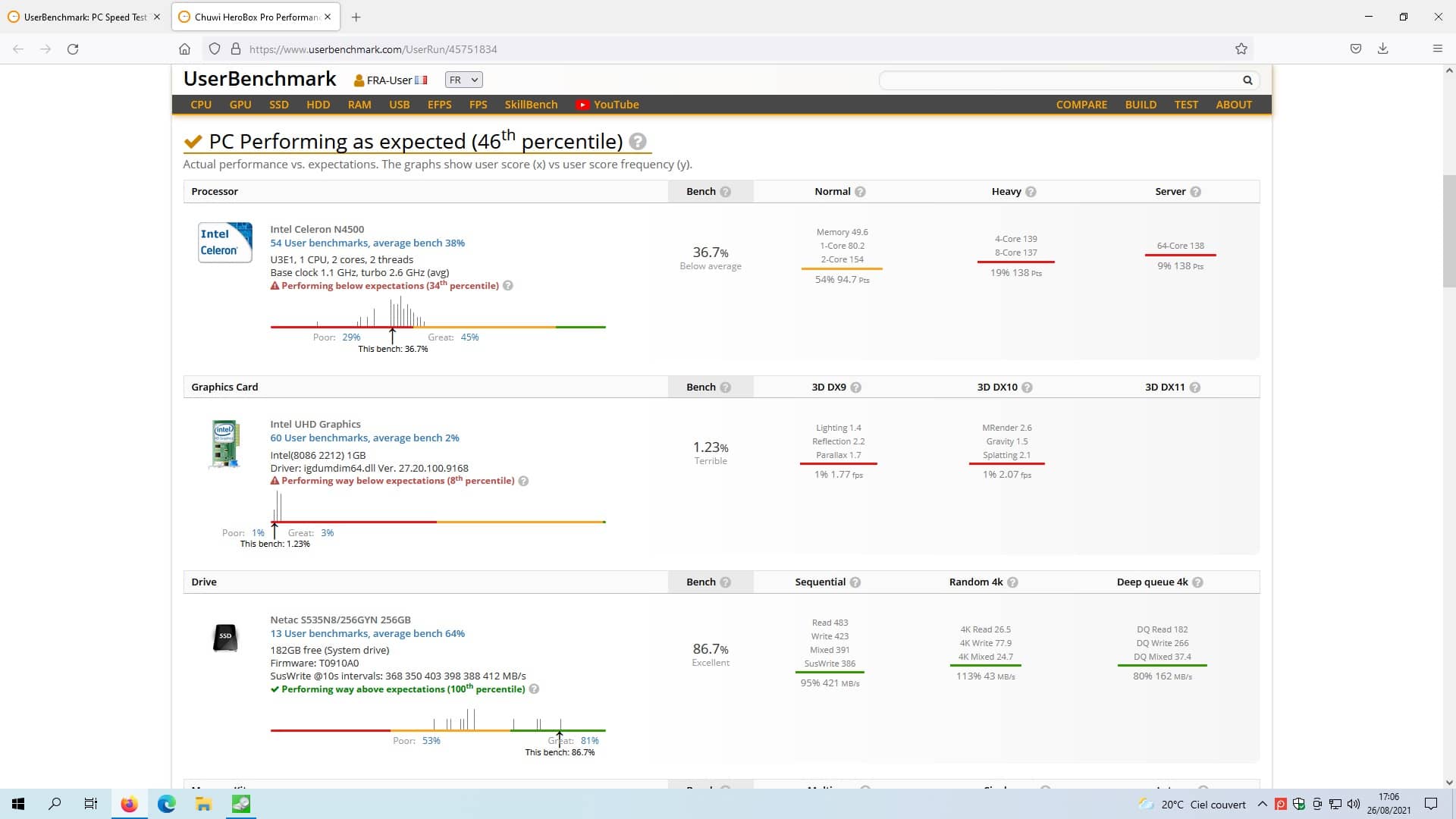Expand hidden system tray icons chevron
Viewport: 1456px width, 819px height.
pos(1262,804)
